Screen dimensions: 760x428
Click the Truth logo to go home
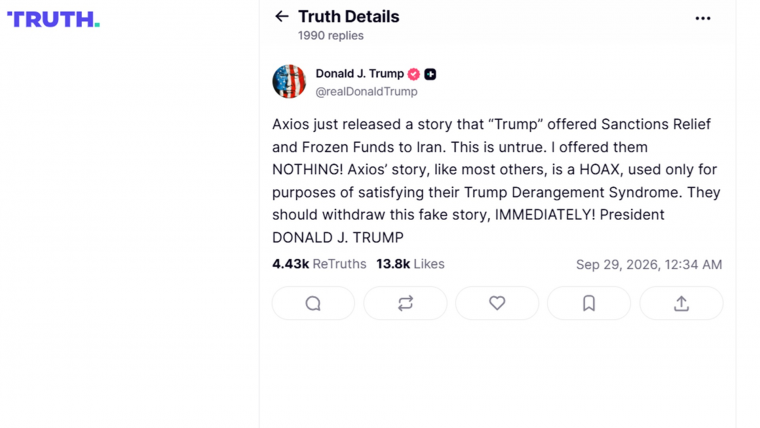[53, 19]
